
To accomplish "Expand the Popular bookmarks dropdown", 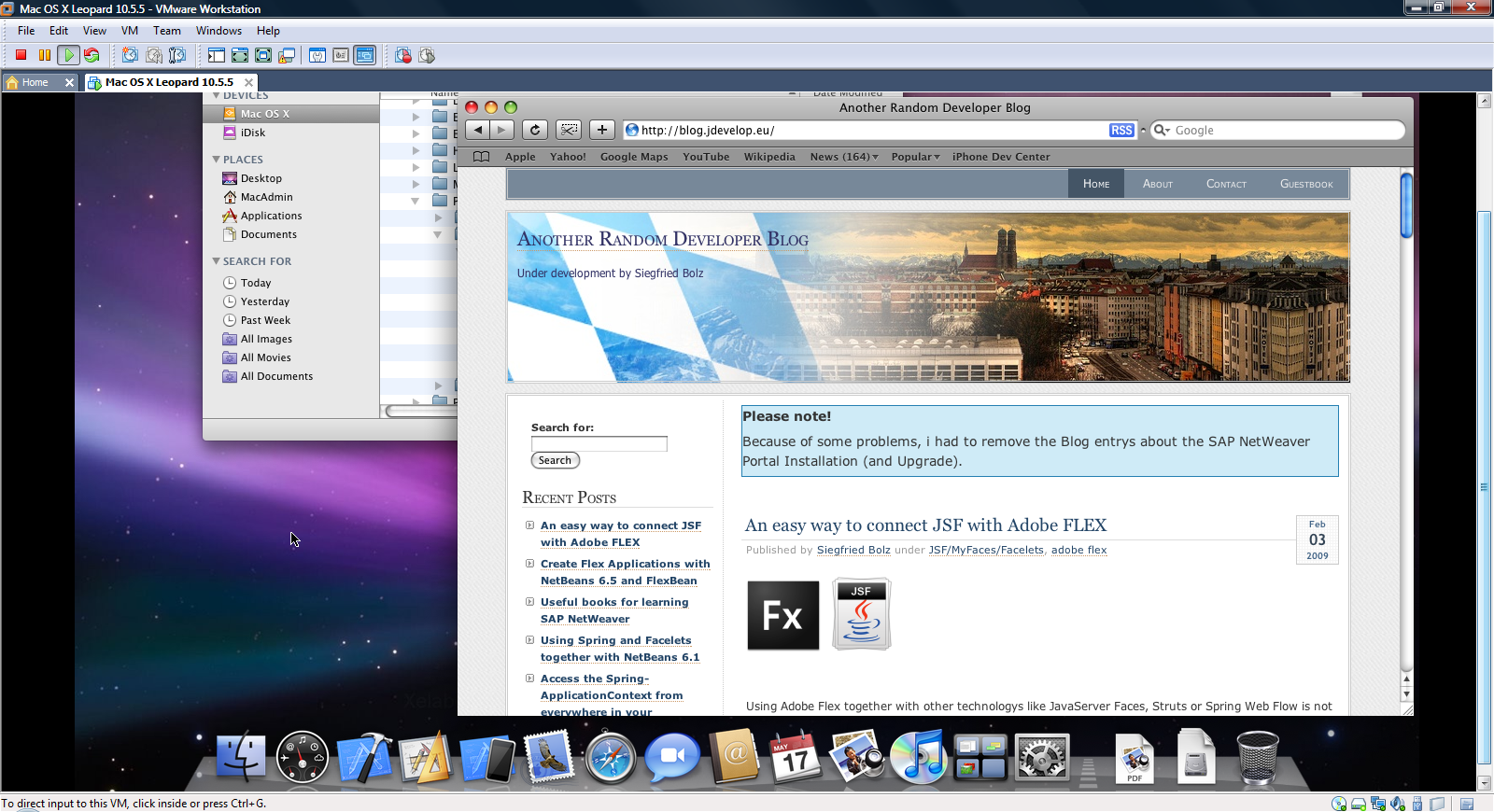I will pos(915,157).
